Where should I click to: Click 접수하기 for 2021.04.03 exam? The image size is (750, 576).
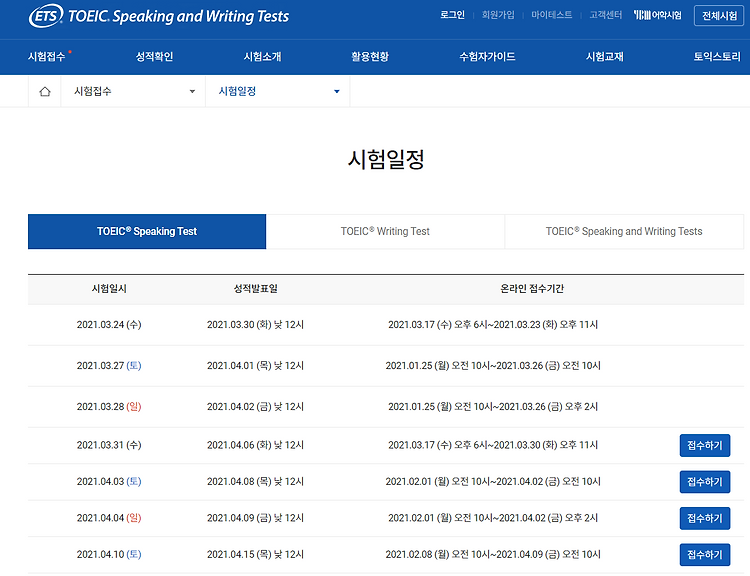point(705,482)
